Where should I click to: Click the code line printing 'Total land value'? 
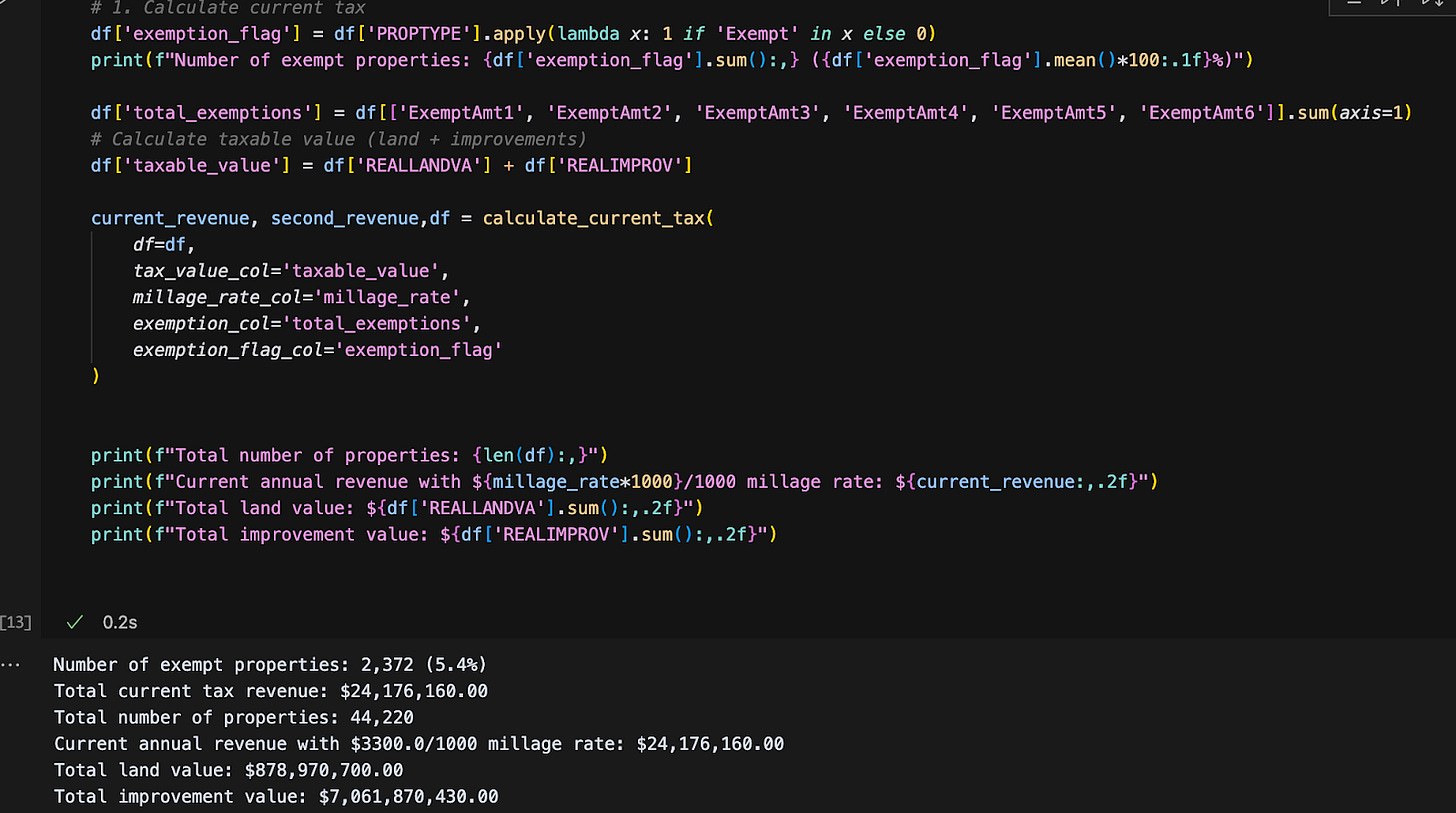point(397,508)
